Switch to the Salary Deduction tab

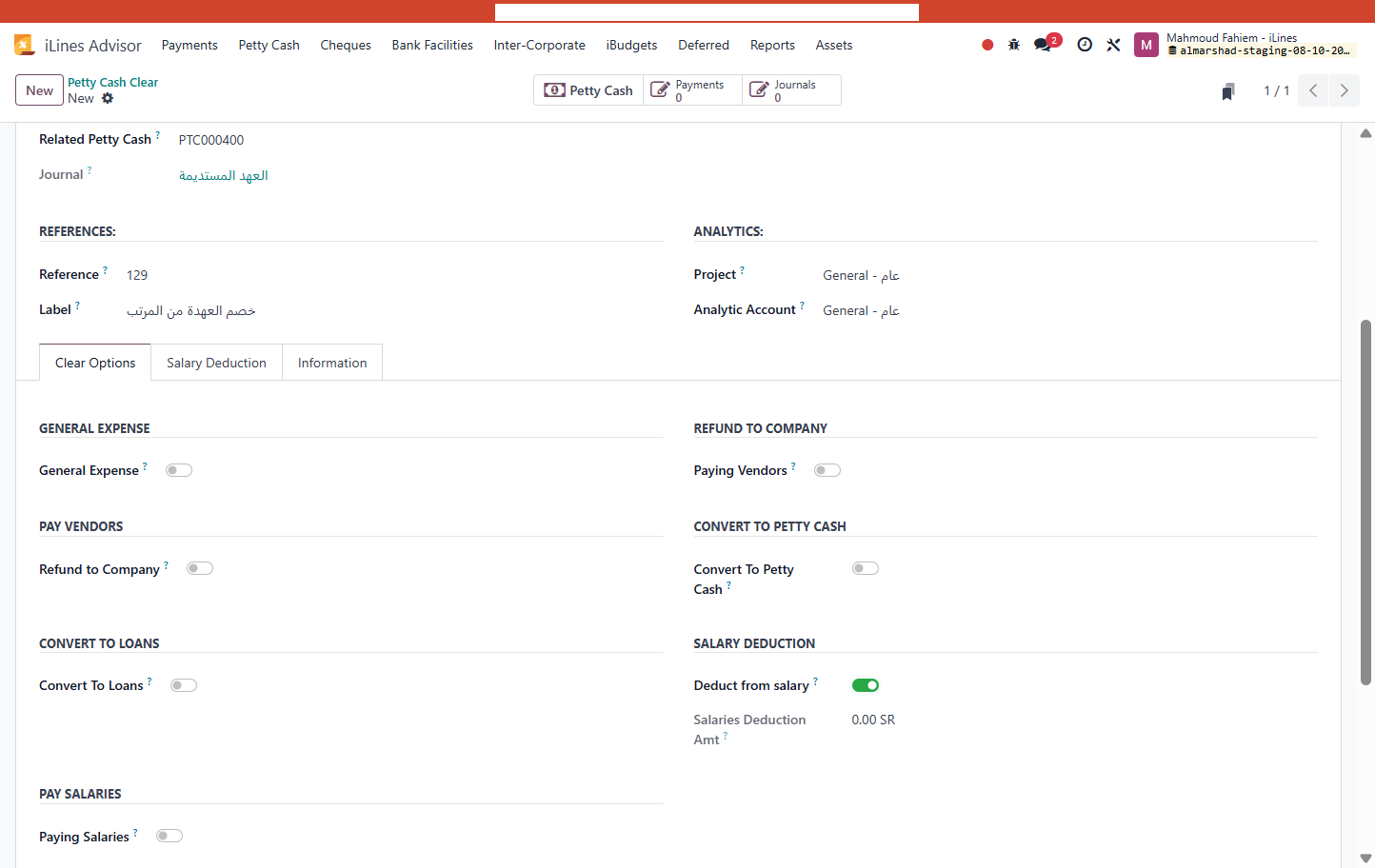point(216,363)
